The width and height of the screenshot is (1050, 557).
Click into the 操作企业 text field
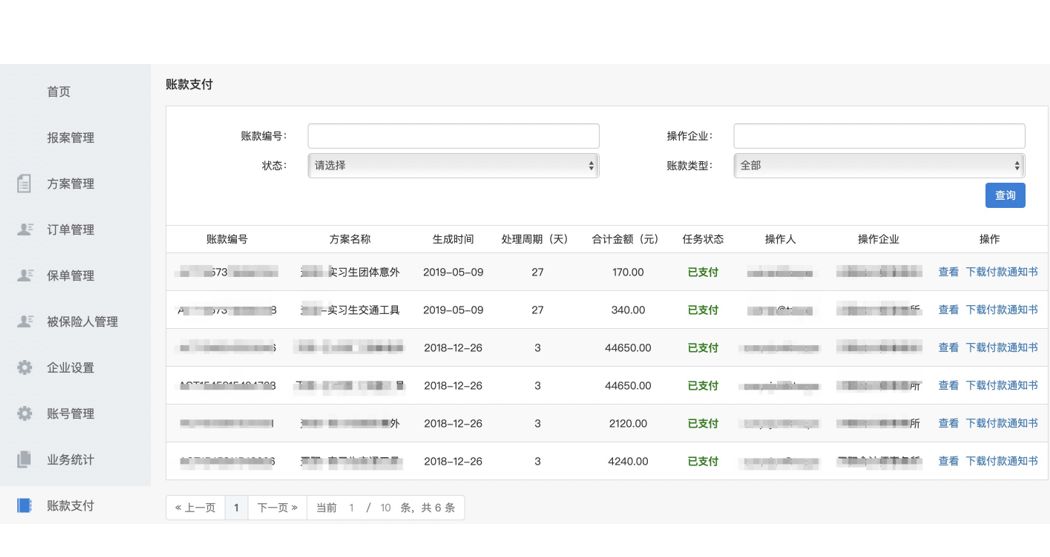point(879,136)
